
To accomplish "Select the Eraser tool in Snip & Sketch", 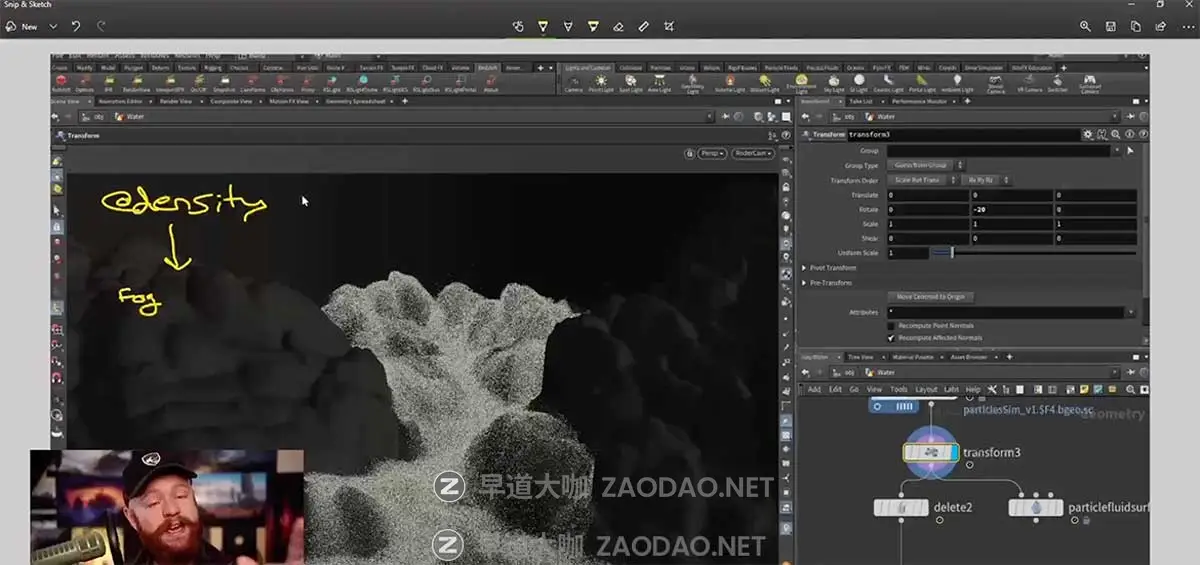I will pyautogui.click(x=618, y=26).
